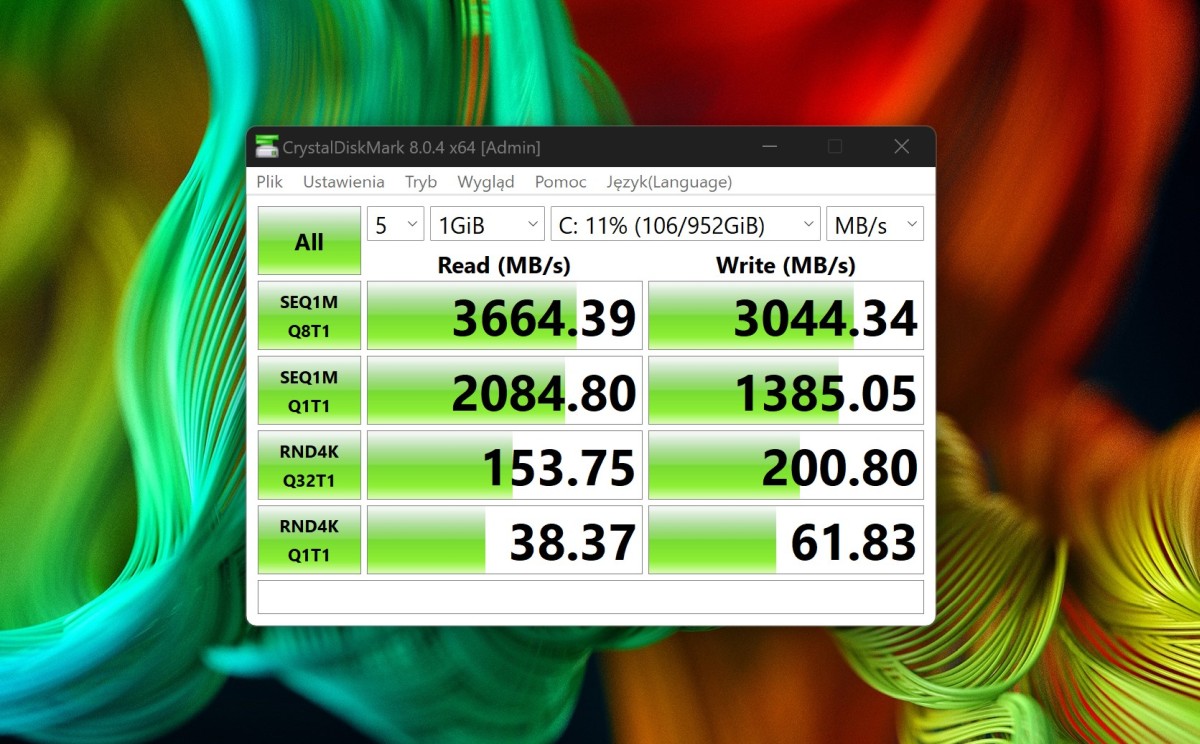1200x744 pixels.
Task: Run the RND4K Q32T1 test
Action: click(x=309, y=466)
